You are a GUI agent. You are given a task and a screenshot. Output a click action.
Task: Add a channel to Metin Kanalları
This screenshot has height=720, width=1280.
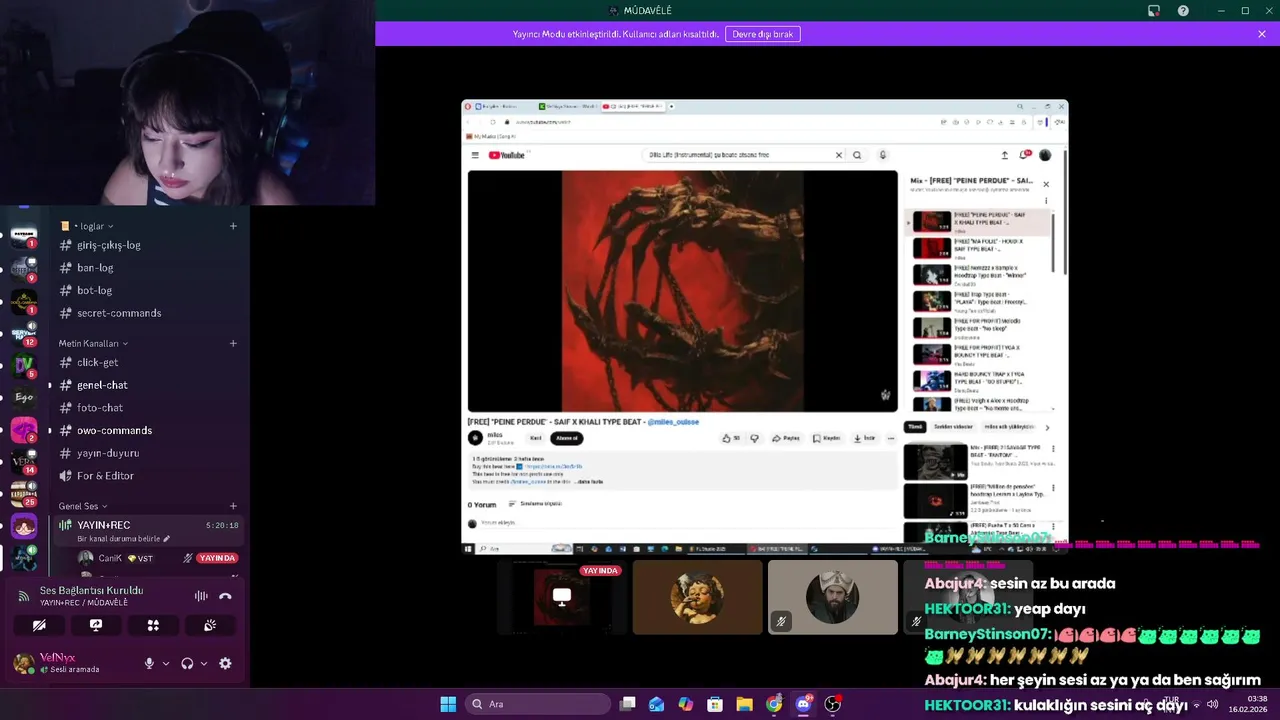click(x=233, y=343)
